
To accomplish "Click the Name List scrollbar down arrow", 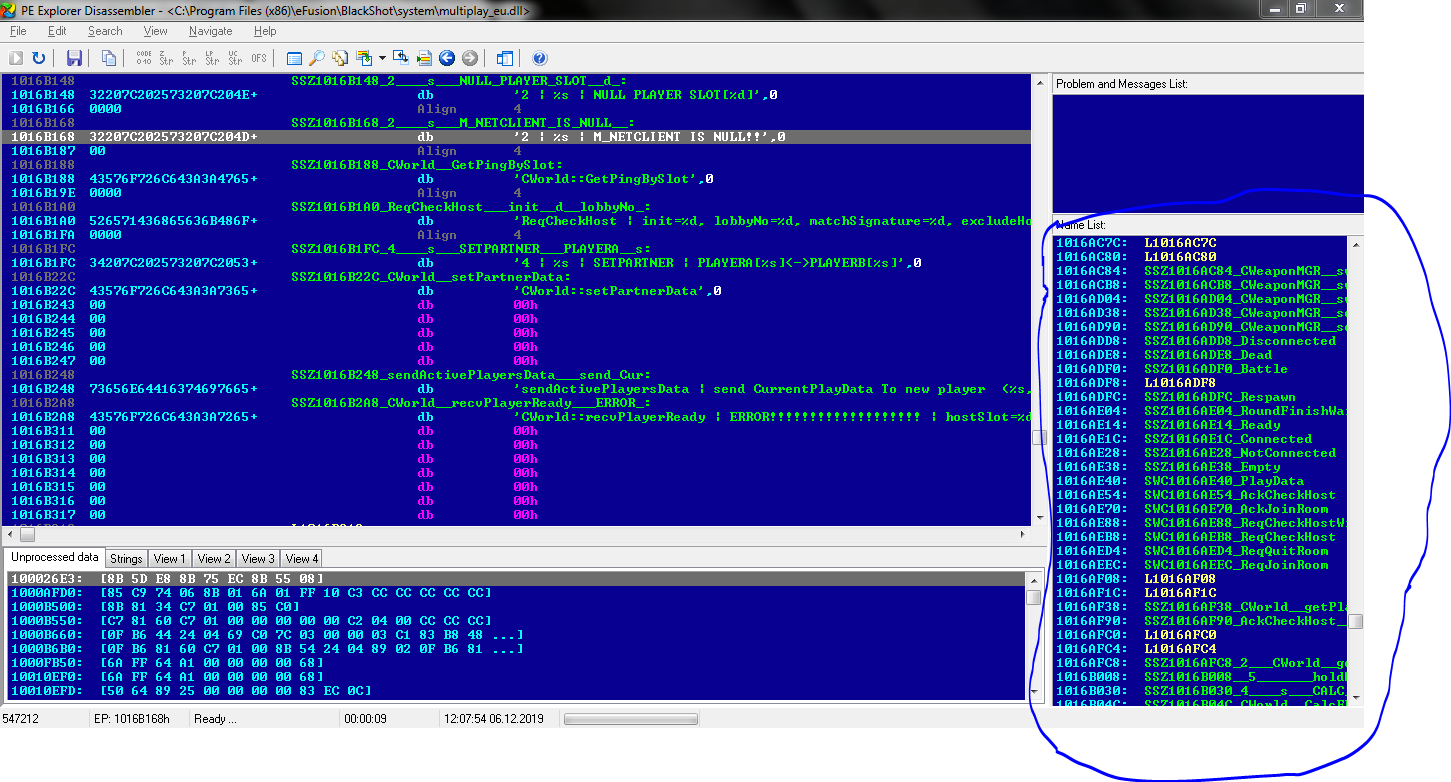I will (1355, 697).
